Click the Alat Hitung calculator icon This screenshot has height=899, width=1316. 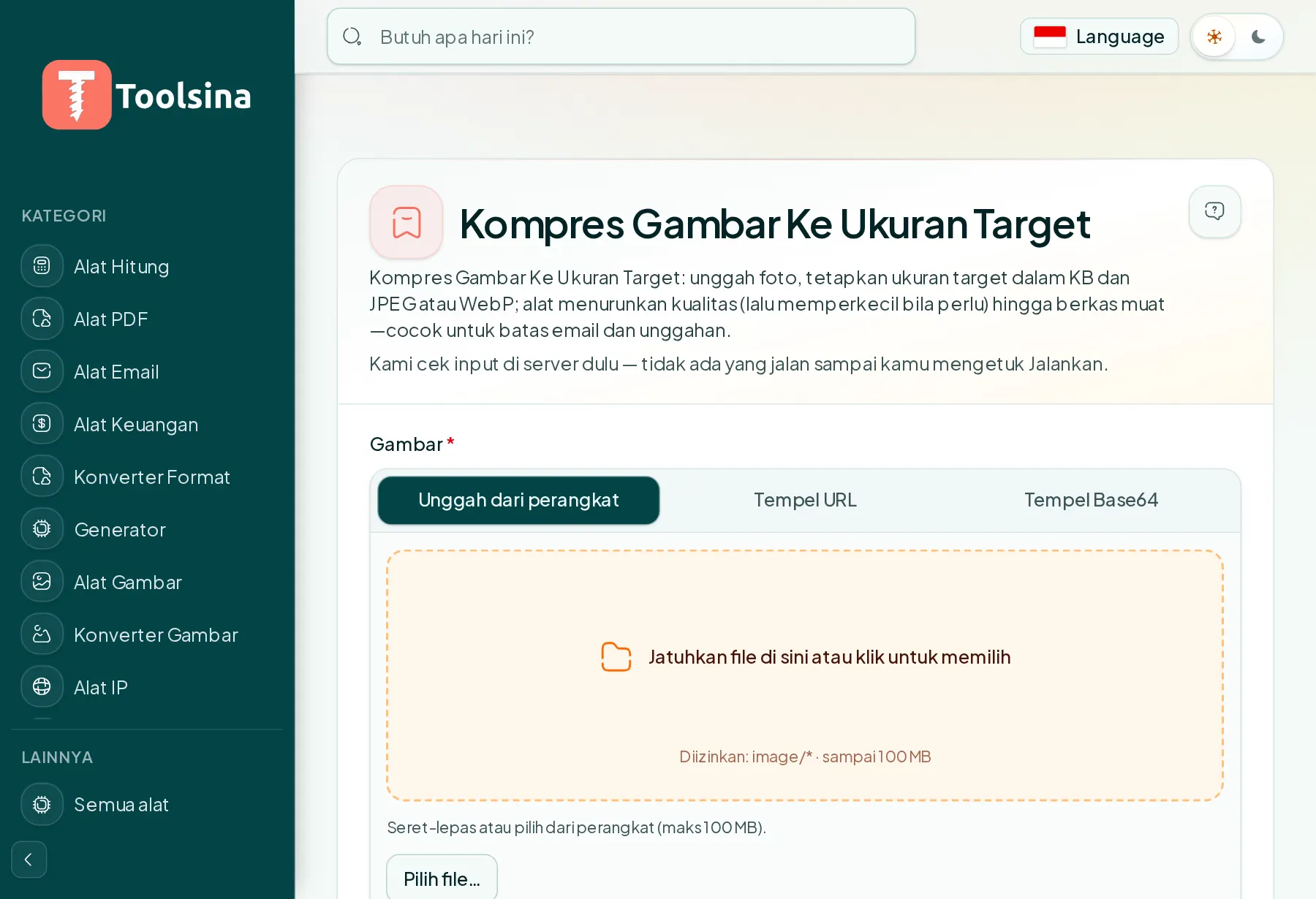(42, 266)
